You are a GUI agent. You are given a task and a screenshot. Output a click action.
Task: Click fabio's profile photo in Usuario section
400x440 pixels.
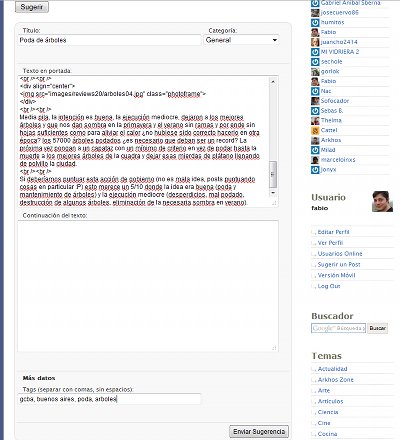382,201
